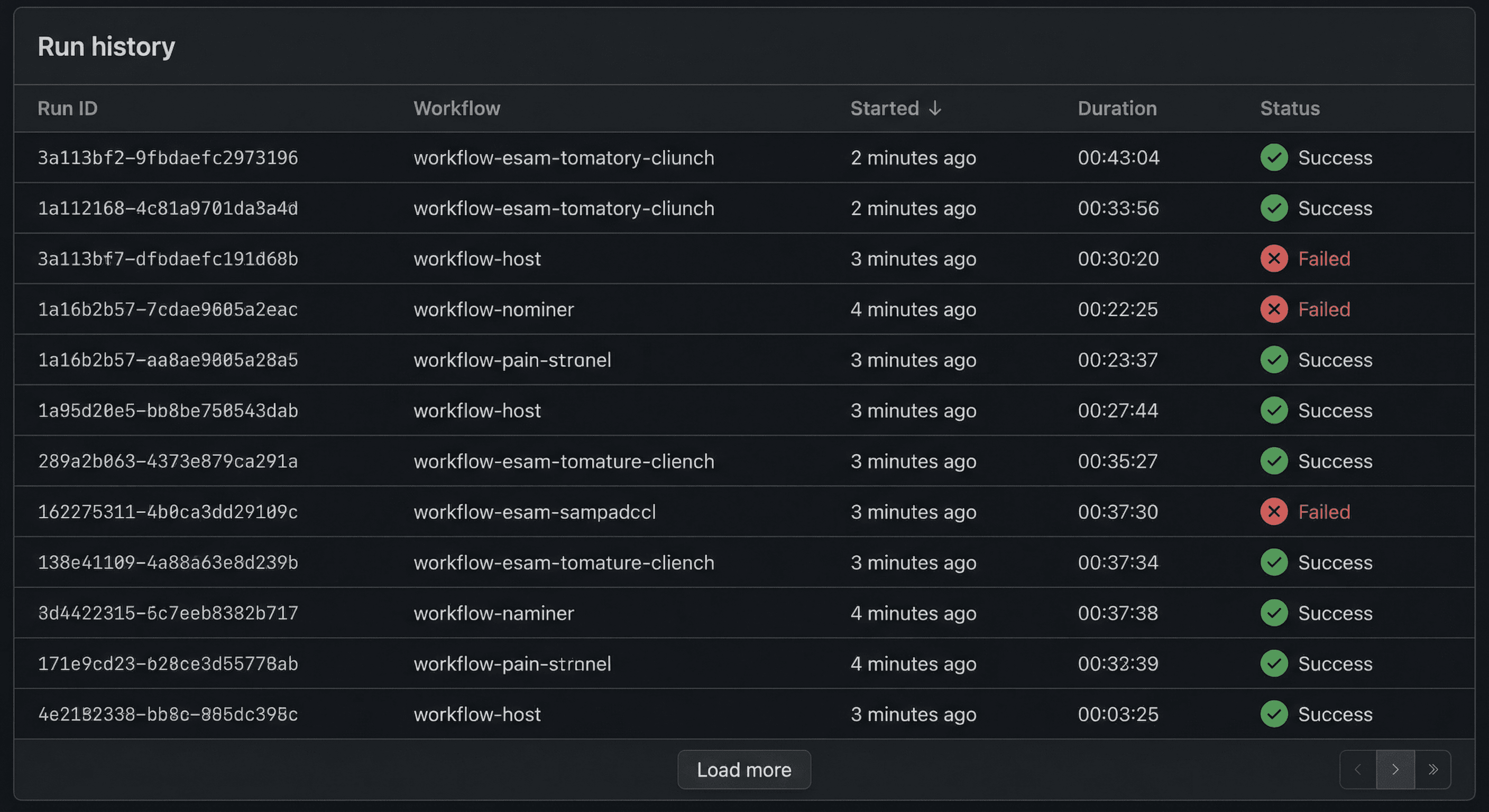1489x812 pixels.
Task: Click the Run history title
Action: click(106, 46)
